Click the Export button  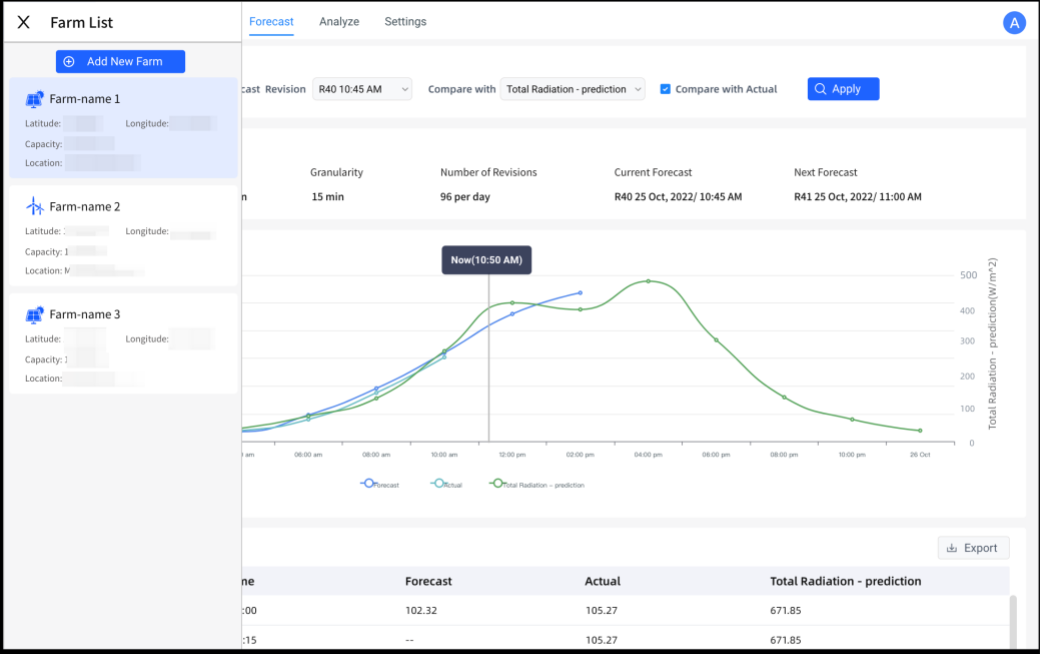[x=973, y=548]
